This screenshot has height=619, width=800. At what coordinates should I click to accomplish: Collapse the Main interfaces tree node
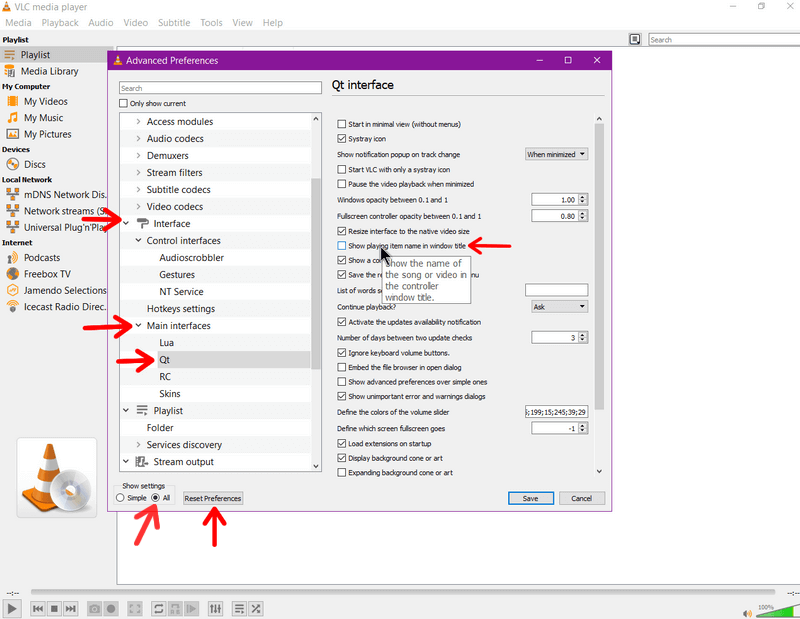coord(138,326)
